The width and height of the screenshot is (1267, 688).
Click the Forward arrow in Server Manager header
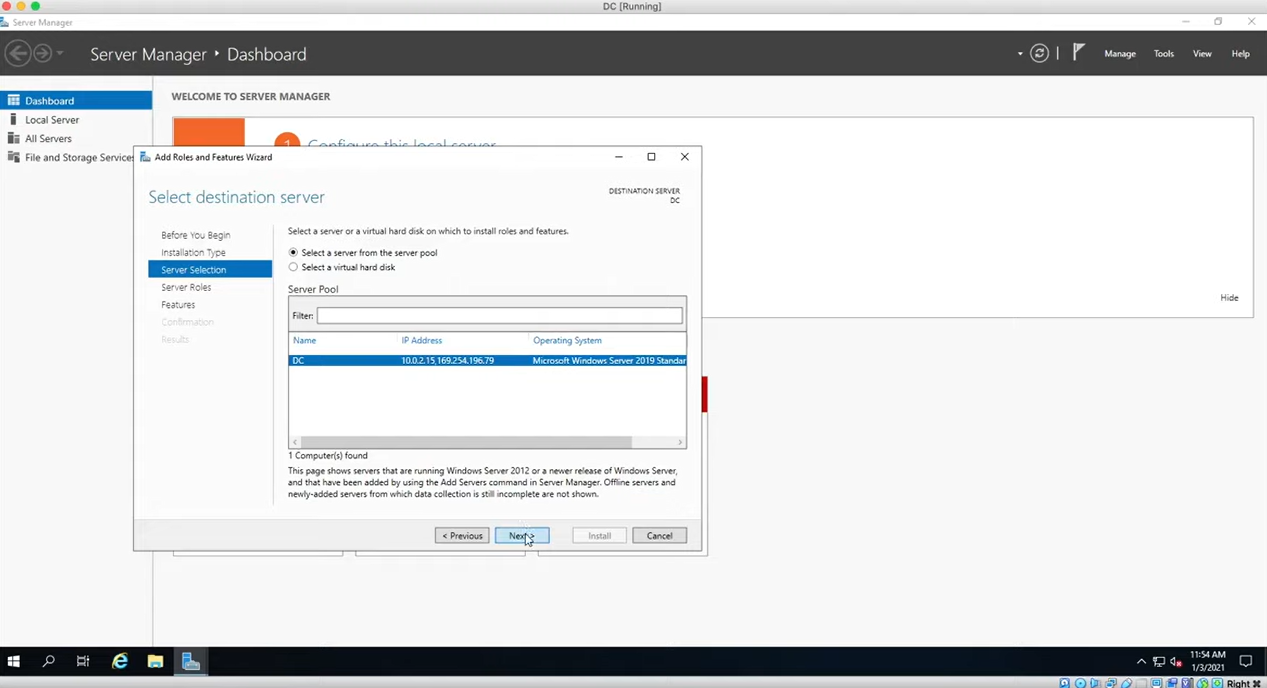[x=43, y=53]
